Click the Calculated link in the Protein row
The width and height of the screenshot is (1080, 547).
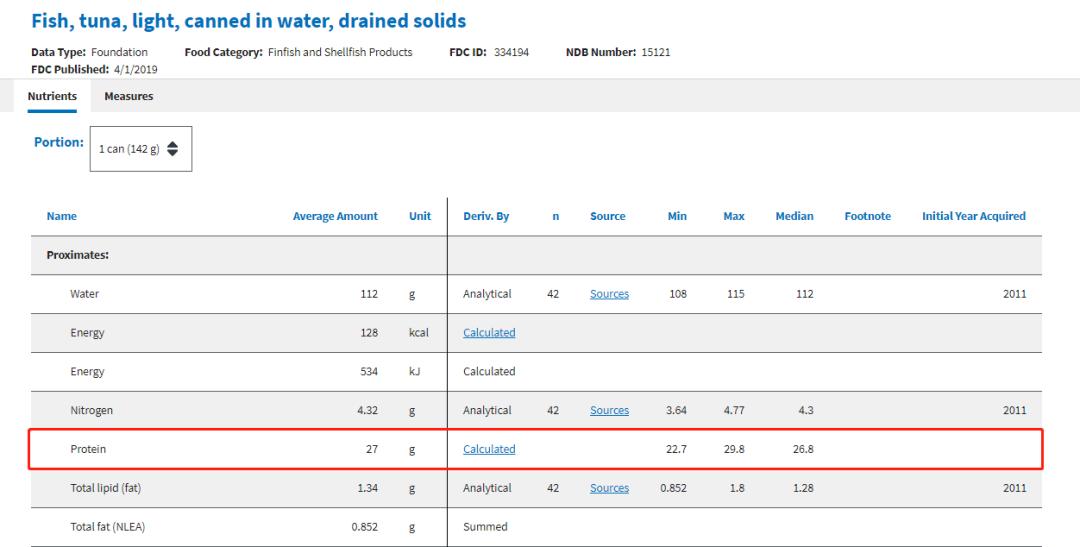489,450
